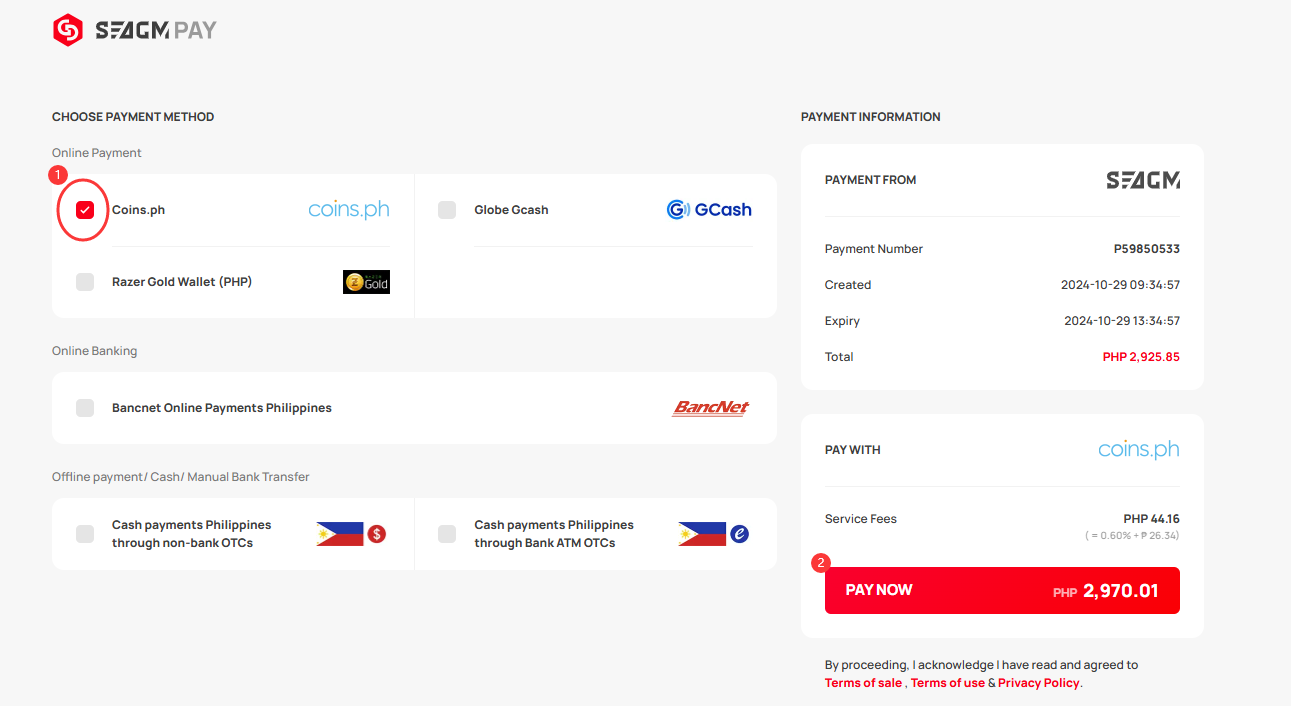Click the coins.ph logo in Pay With card
This screenshot has height=706, width=1291.
click(x=1139, y=449)
